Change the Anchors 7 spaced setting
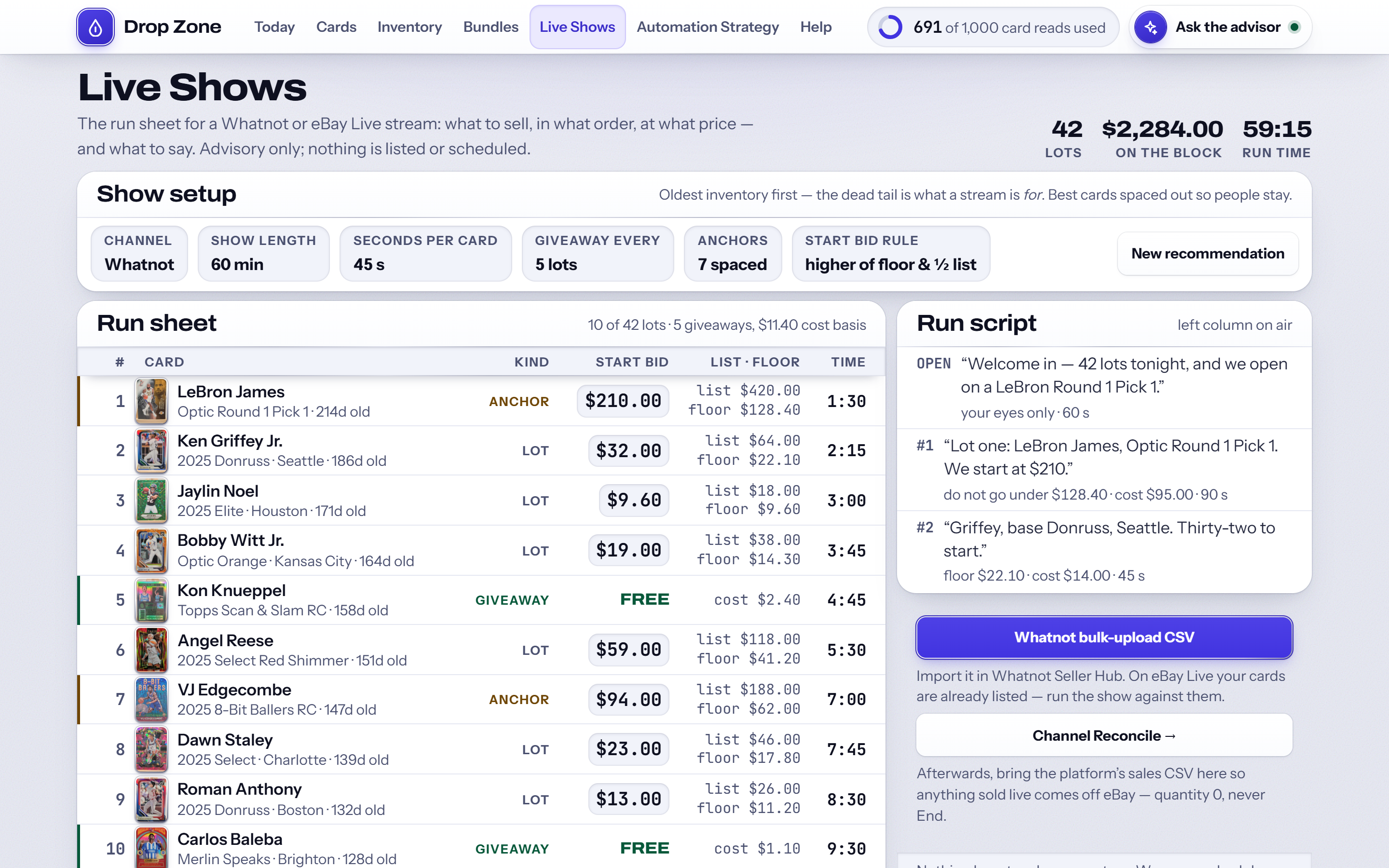Screen dimensions: 1389x868 [733, 253]
